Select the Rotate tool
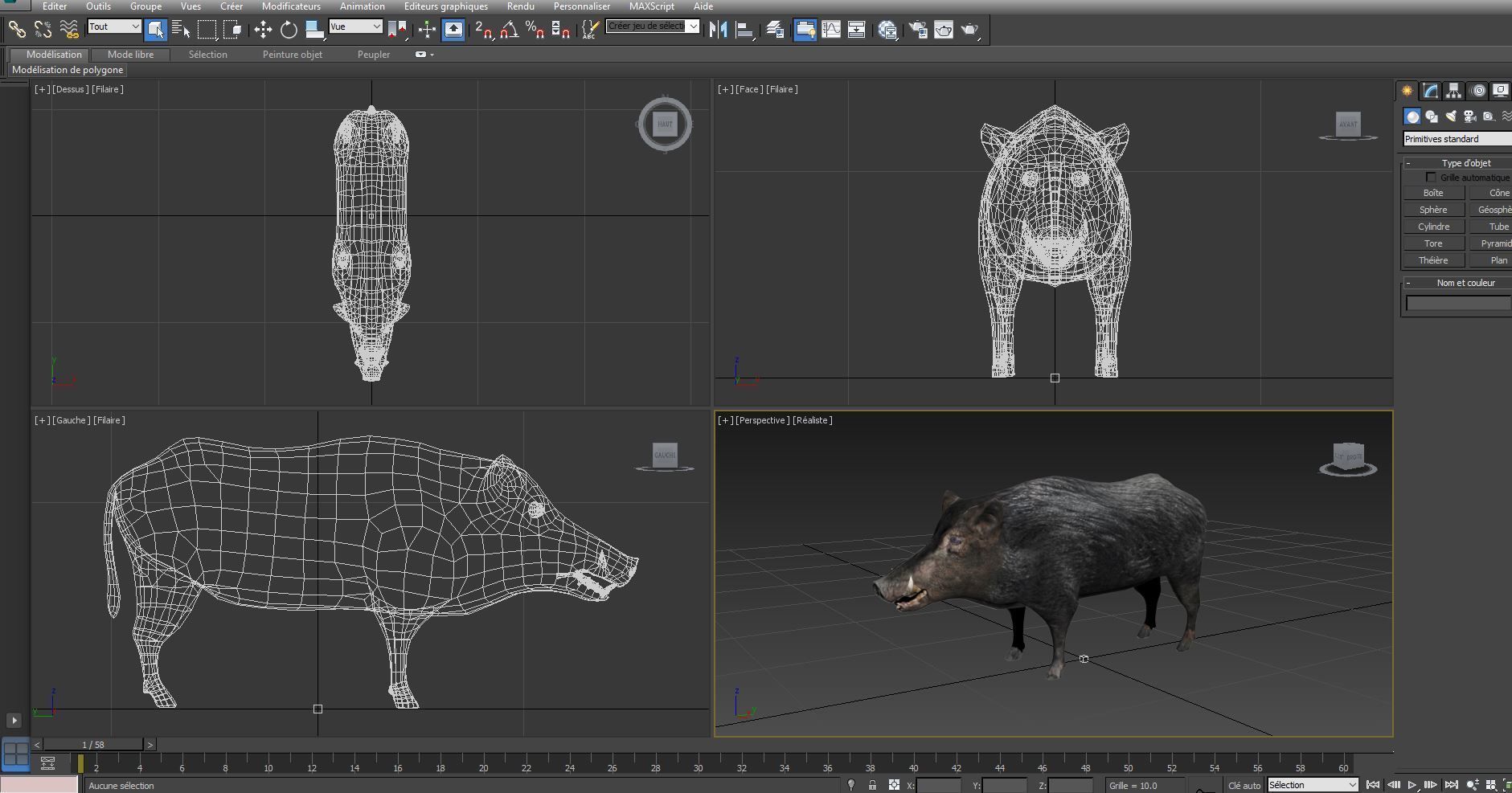The image size is (1512, 793). coord(289,30)
